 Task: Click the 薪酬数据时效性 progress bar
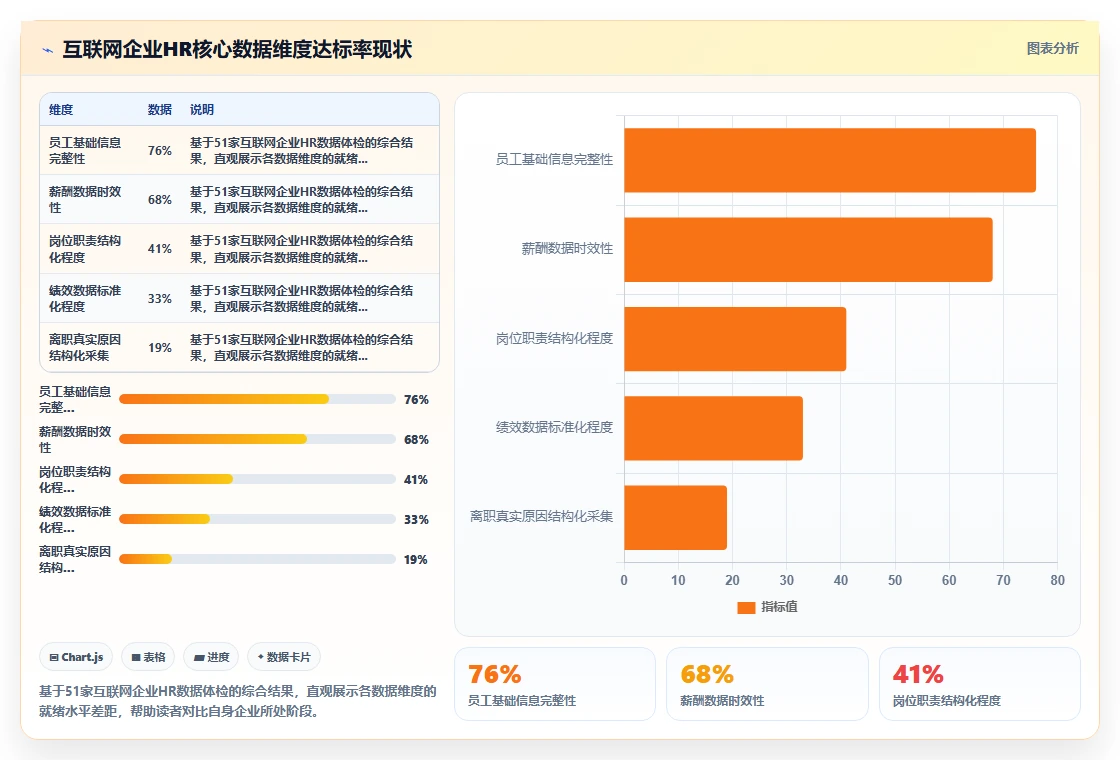coord(257,439)
